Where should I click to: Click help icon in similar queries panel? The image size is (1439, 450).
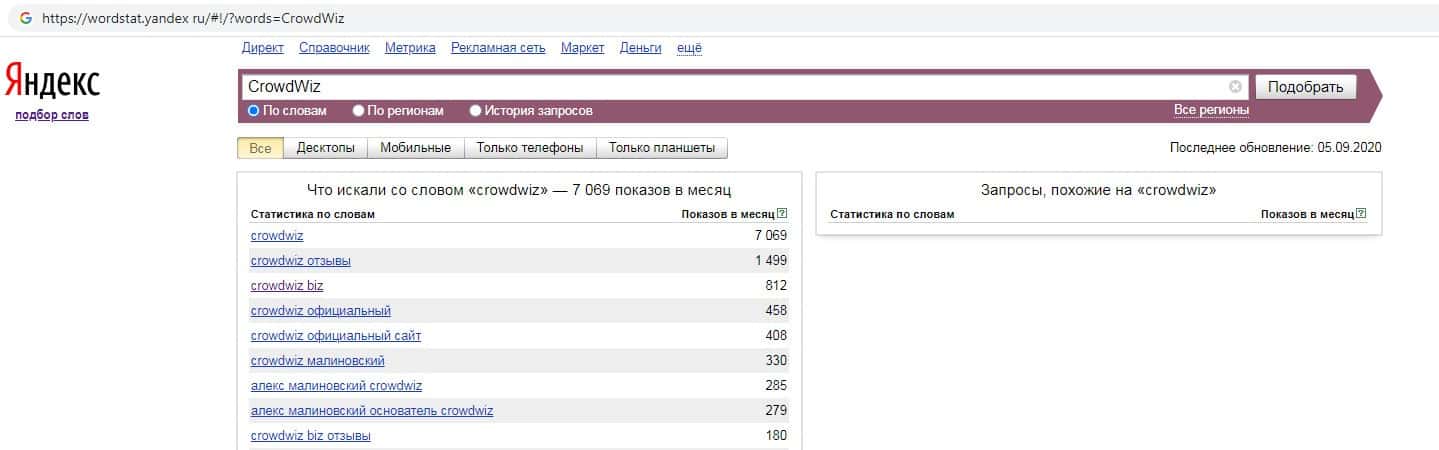coord(1361,214)
